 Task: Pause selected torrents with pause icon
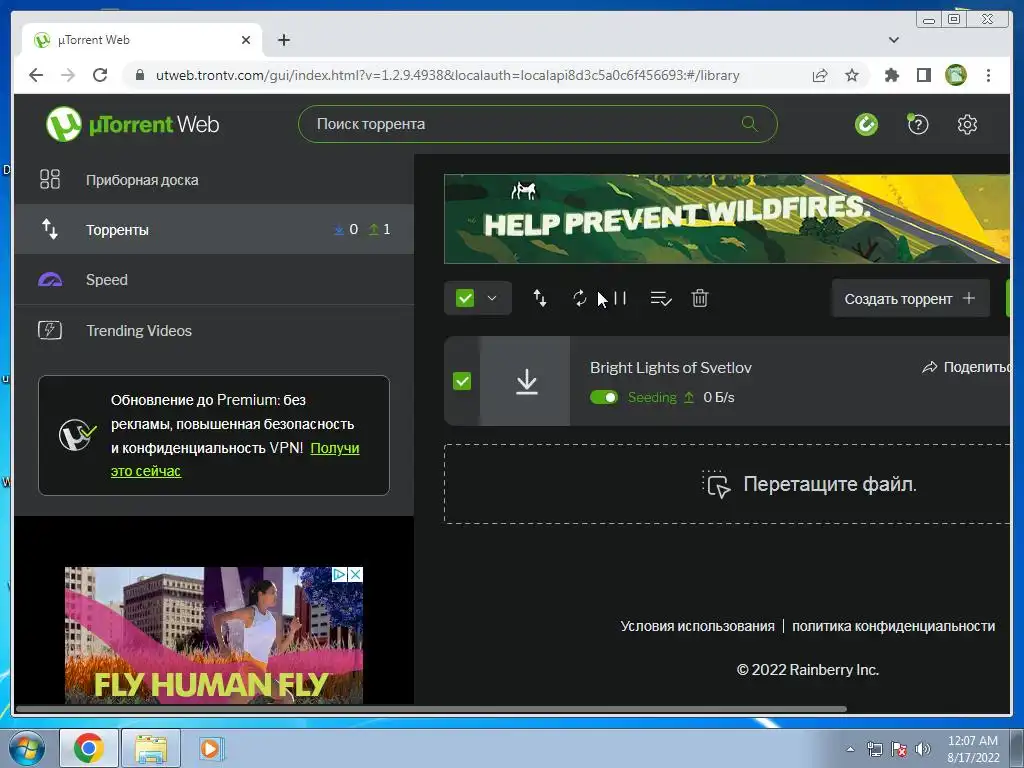620,298
